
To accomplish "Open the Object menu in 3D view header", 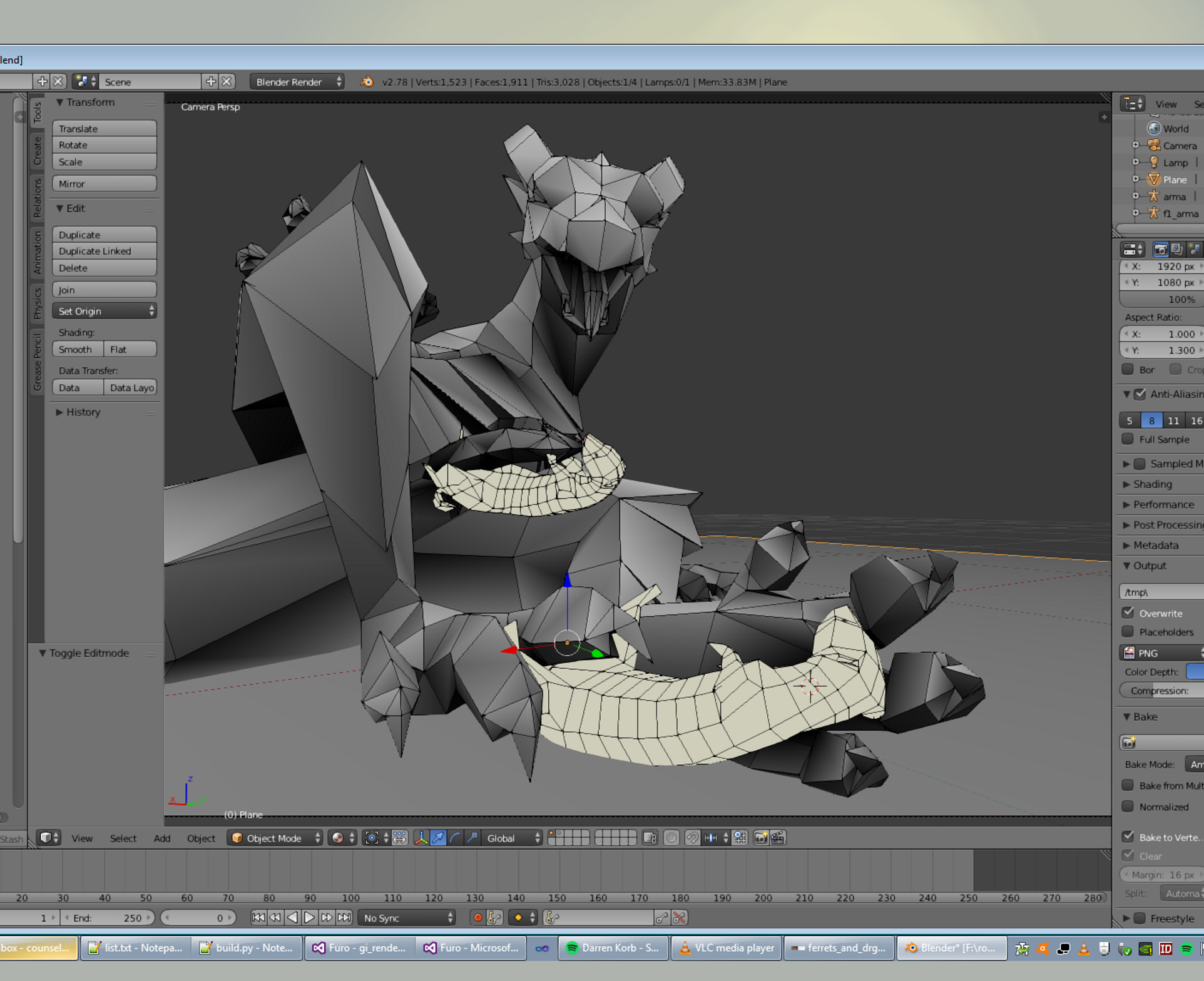I will [x=201, y=838].
